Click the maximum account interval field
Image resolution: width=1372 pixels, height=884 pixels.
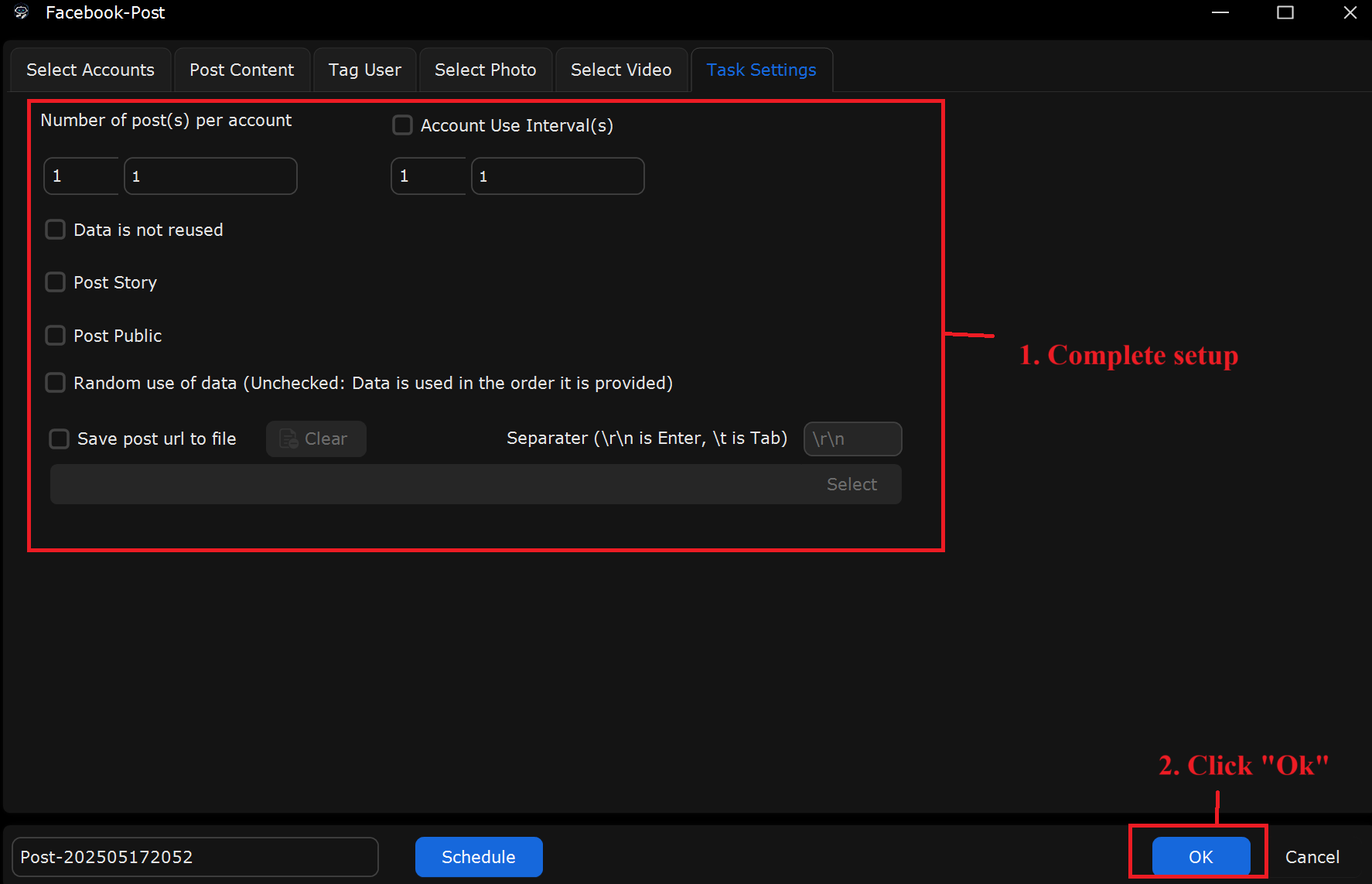(x=558, y=176)
